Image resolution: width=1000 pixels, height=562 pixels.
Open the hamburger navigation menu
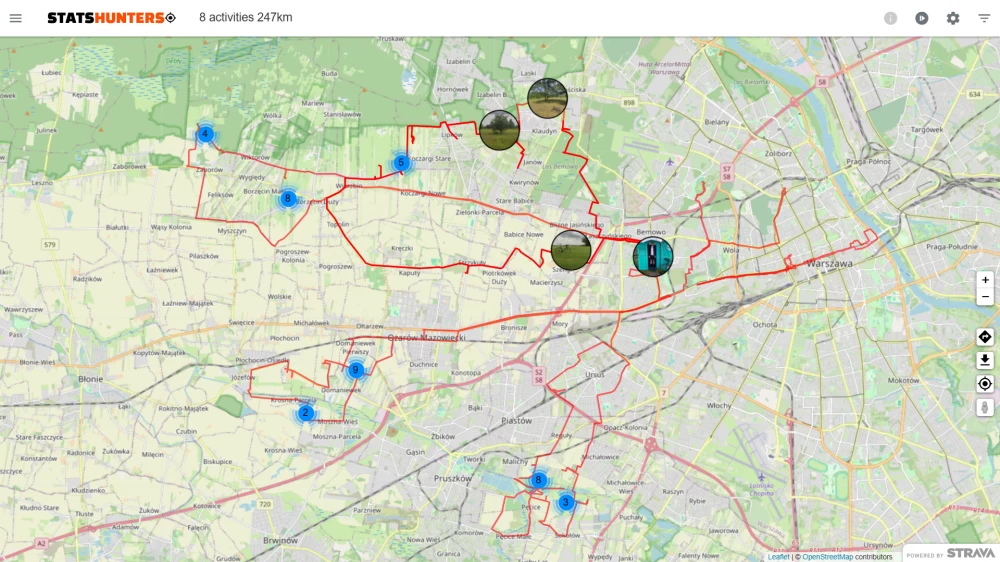point(15,18)
